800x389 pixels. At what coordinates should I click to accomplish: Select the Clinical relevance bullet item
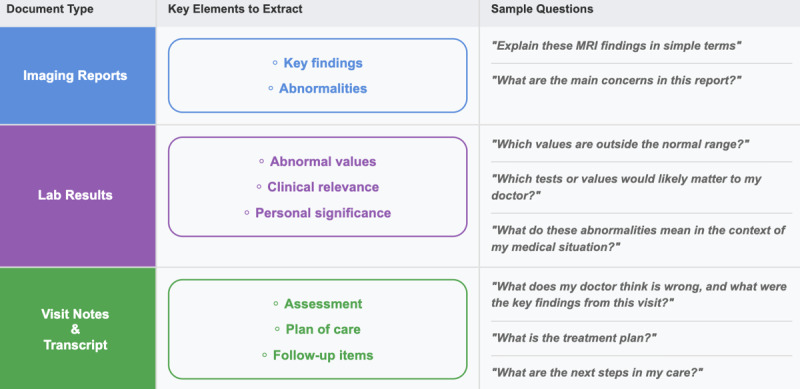pos(317,187)
